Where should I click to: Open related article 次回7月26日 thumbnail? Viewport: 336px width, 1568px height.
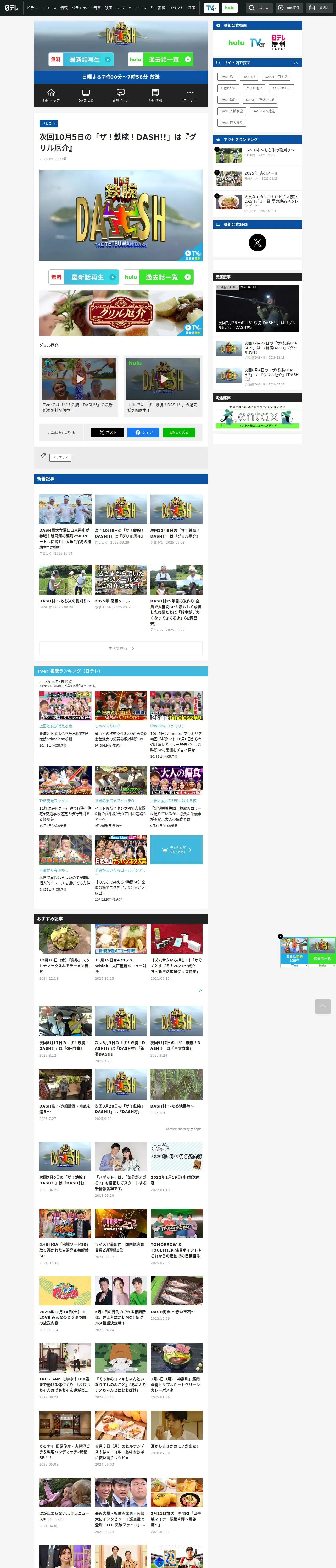(257, 309)
